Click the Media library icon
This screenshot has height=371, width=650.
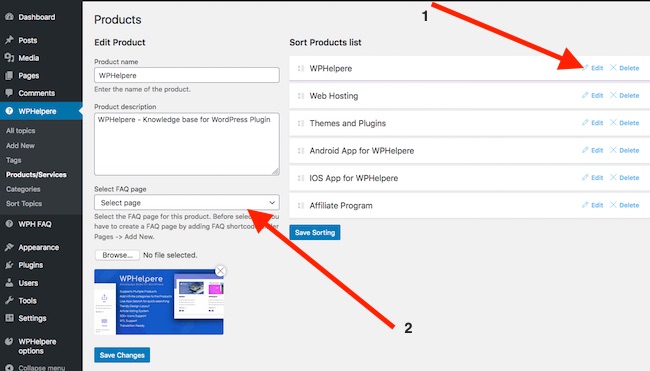tap(9, 58)
